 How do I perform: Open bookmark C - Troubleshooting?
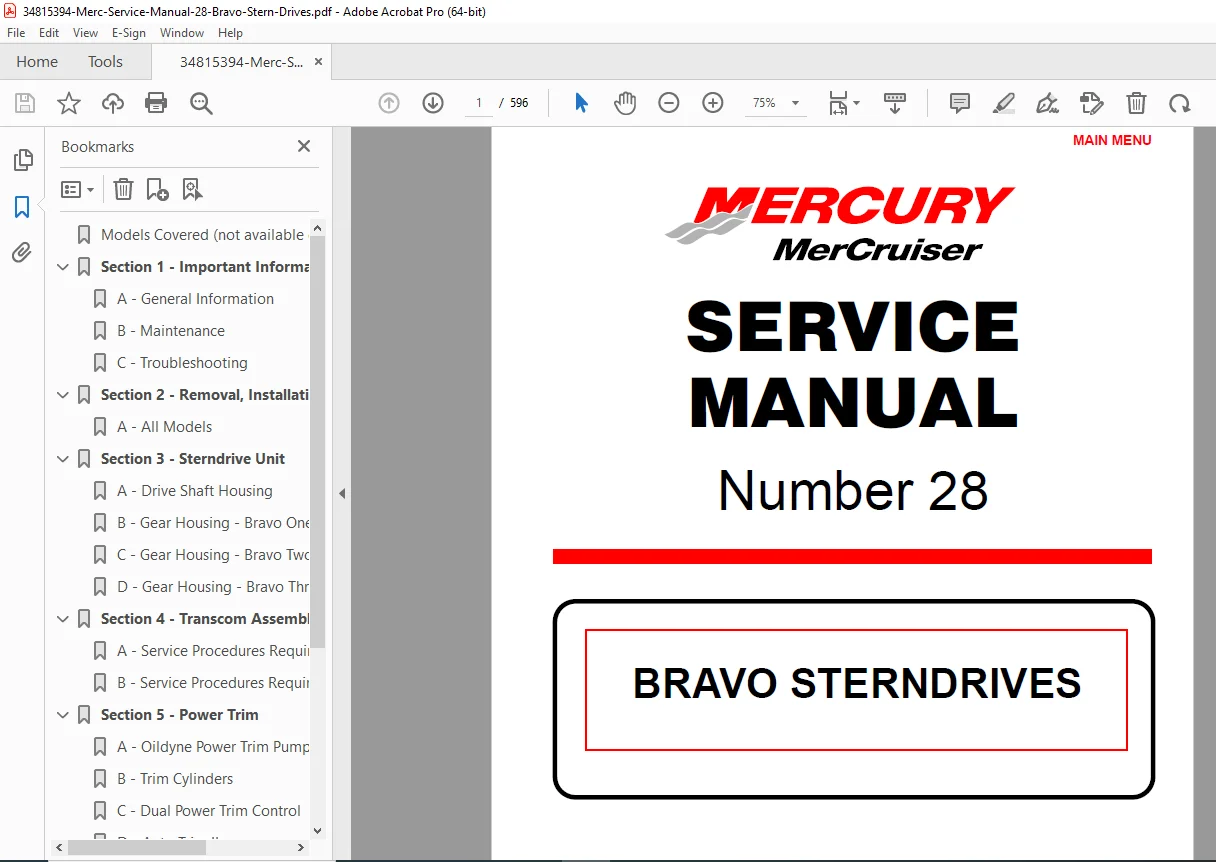182,363
